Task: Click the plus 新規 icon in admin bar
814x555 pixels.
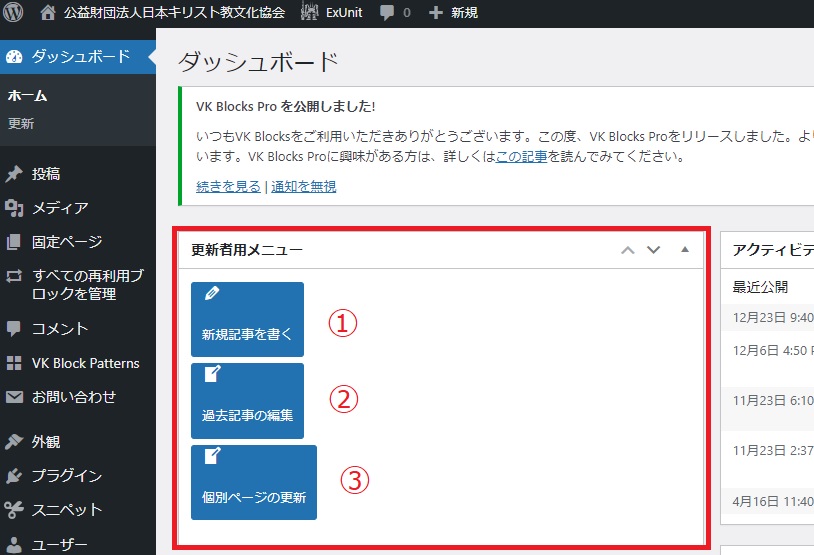Action: [435, 13]
